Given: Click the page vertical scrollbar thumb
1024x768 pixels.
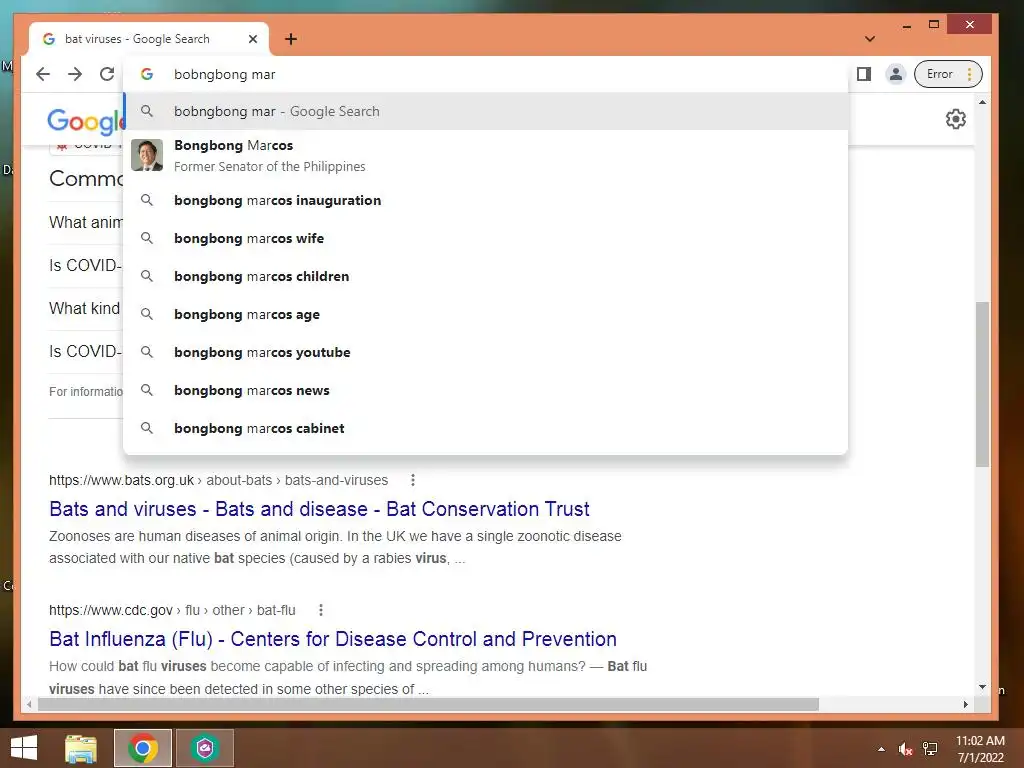Looking at the screenshot, I should coord(982,384).
